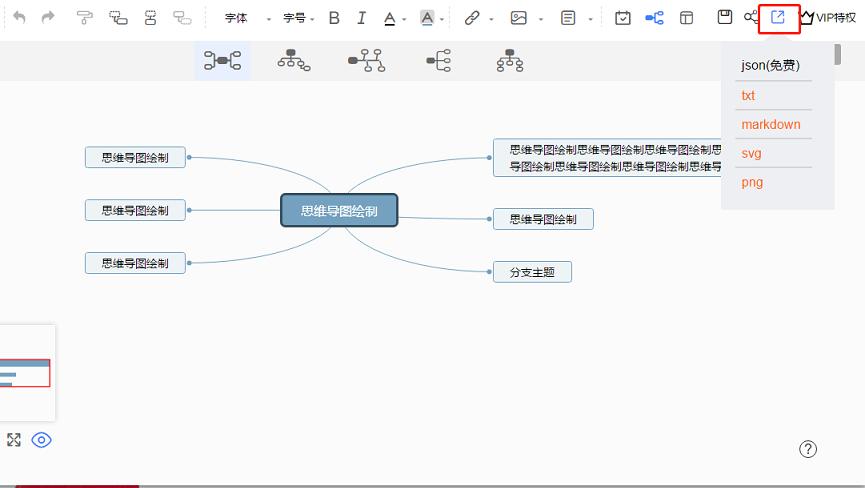Open the 字号 font size dropdown
This screenshot has width=865, height=488.
pyautogui.click(x=298, y=18)
